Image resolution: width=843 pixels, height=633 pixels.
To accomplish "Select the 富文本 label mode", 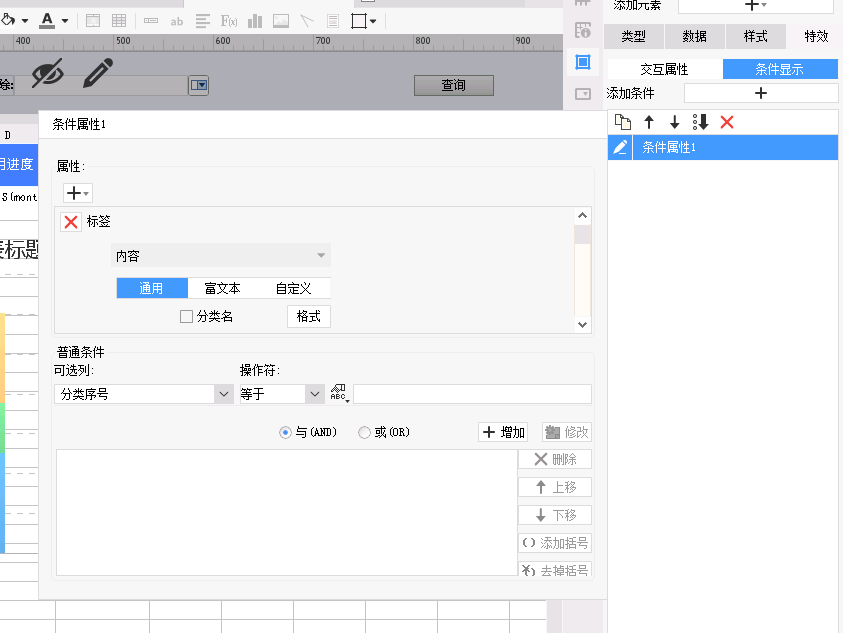I will (223, 288).
